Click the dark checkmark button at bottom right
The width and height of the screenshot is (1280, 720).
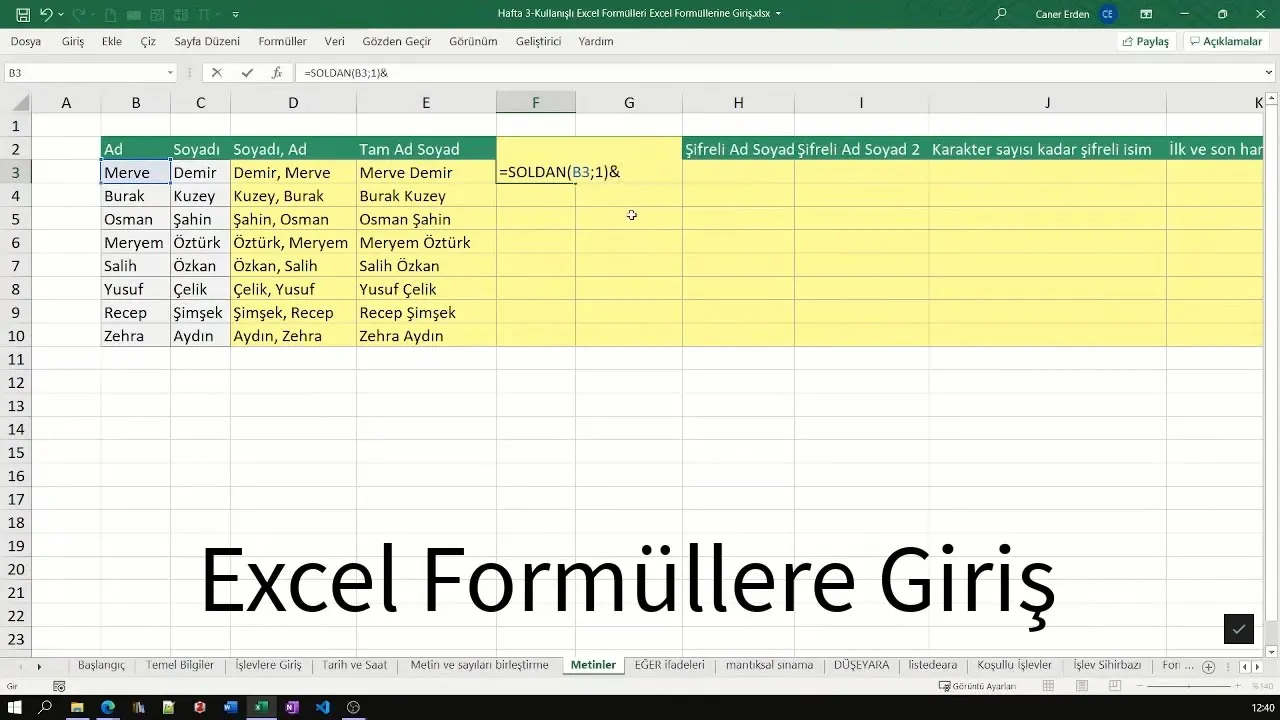[1239, 629]
